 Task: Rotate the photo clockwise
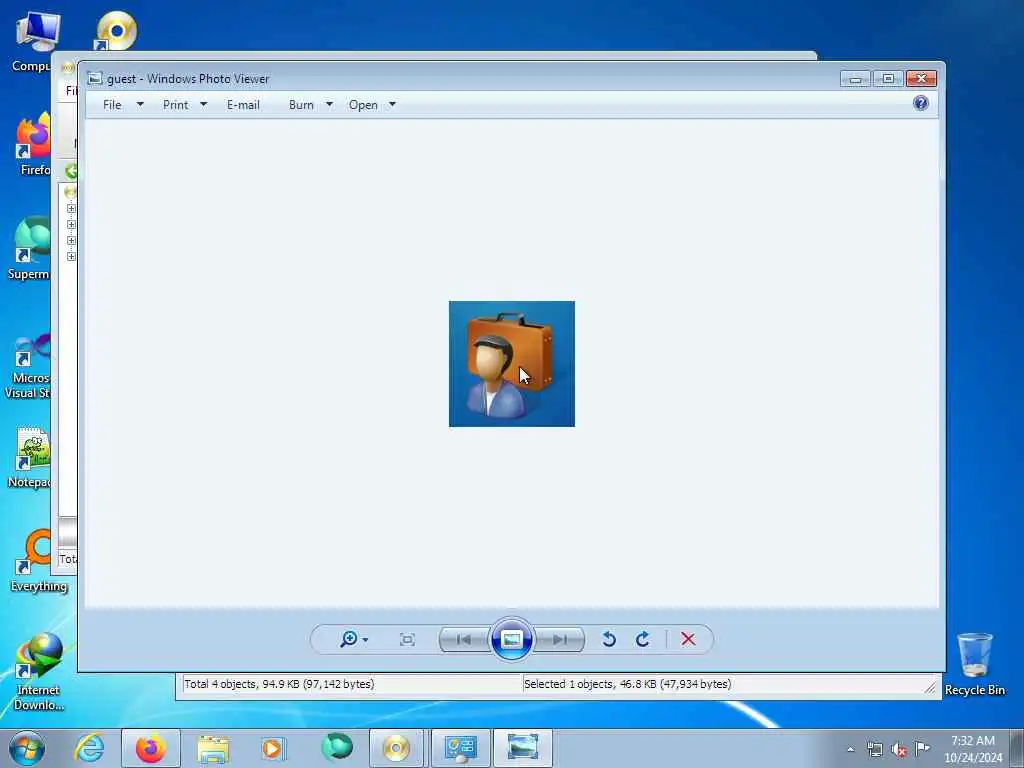pyautogui.click(x=643, y=639)
